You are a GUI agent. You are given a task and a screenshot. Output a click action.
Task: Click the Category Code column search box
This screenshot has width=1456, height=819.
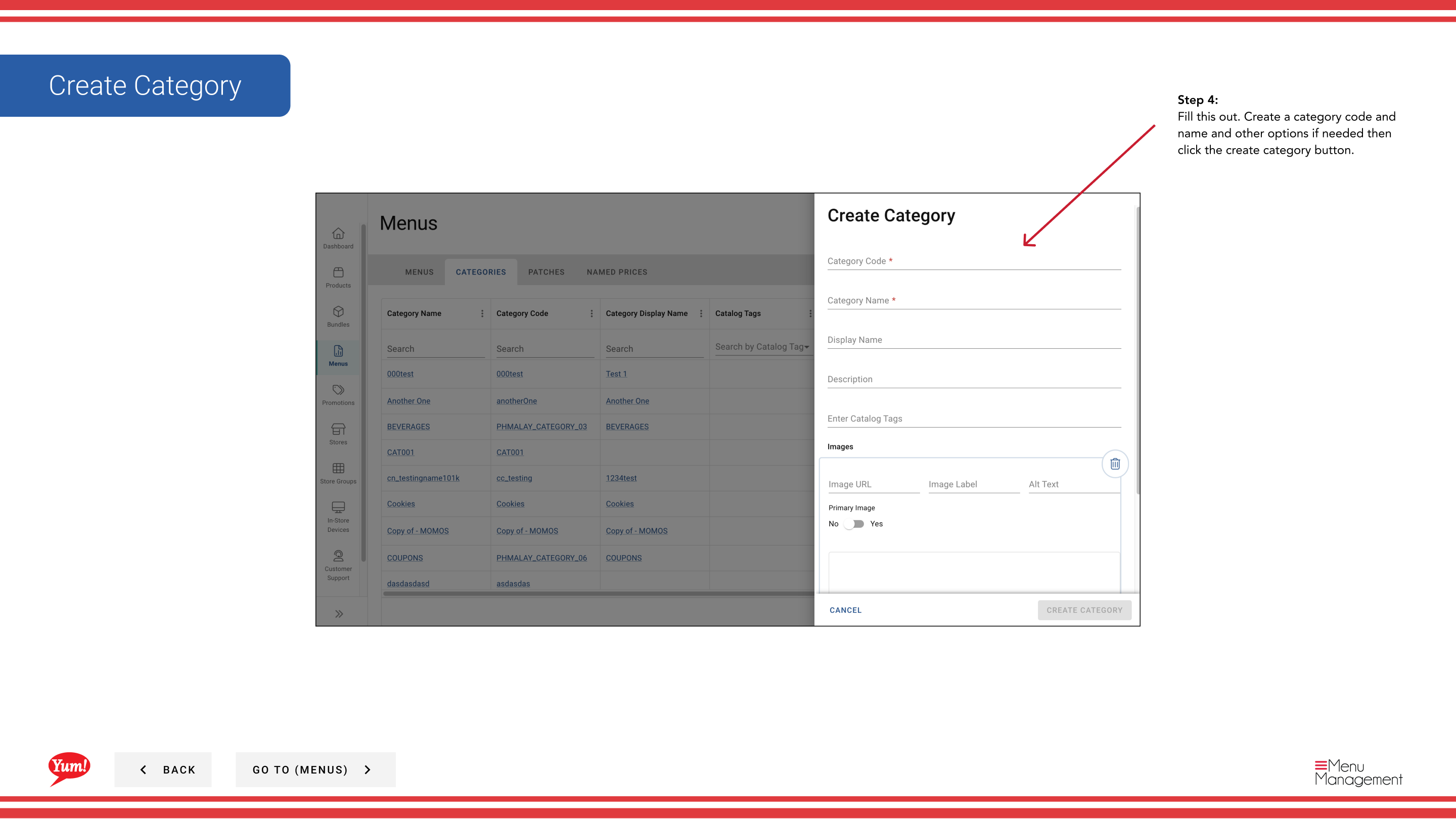545,349
